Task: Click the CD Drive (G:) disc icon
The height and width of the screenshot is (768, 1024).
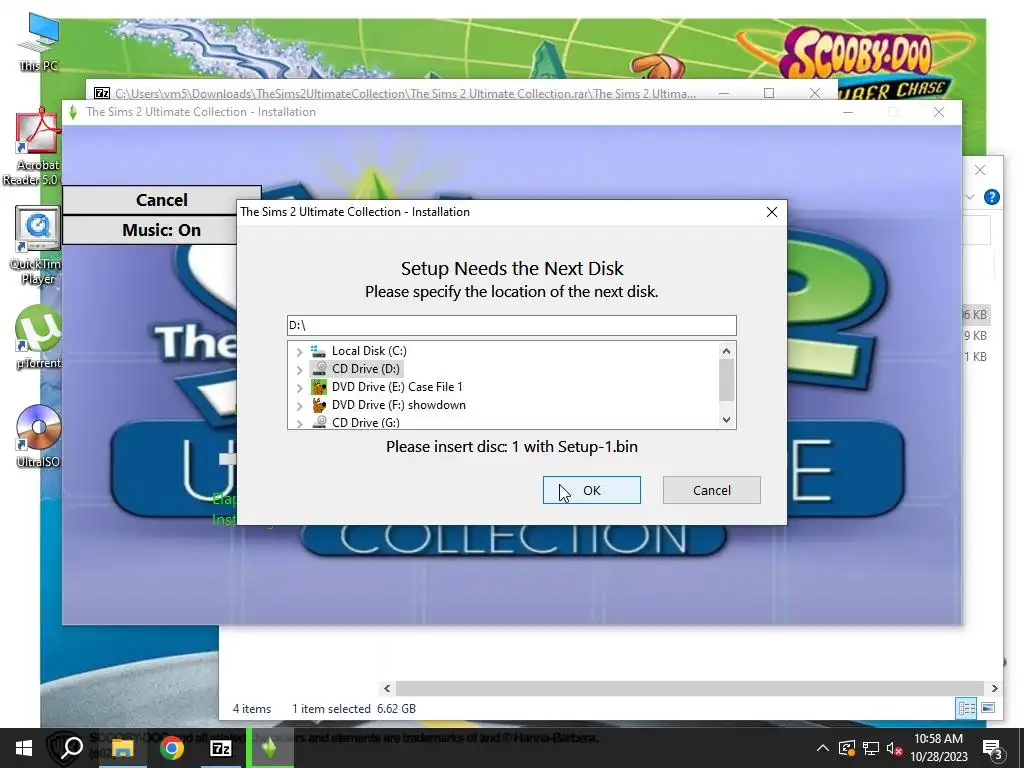Action: pyautogui.click(x=319, y=423)
